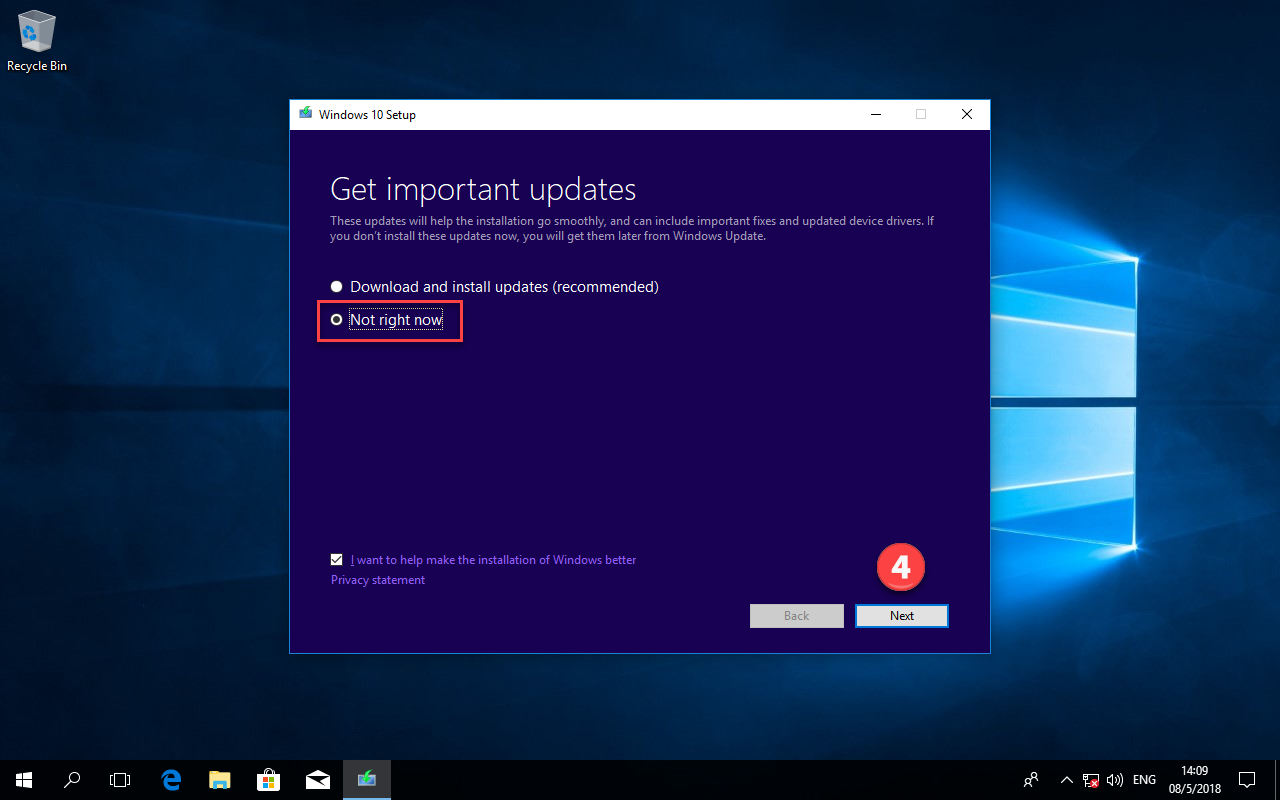Uncheck help make installation better checkbox
The image size is (1280, 800).
(337, 560)
